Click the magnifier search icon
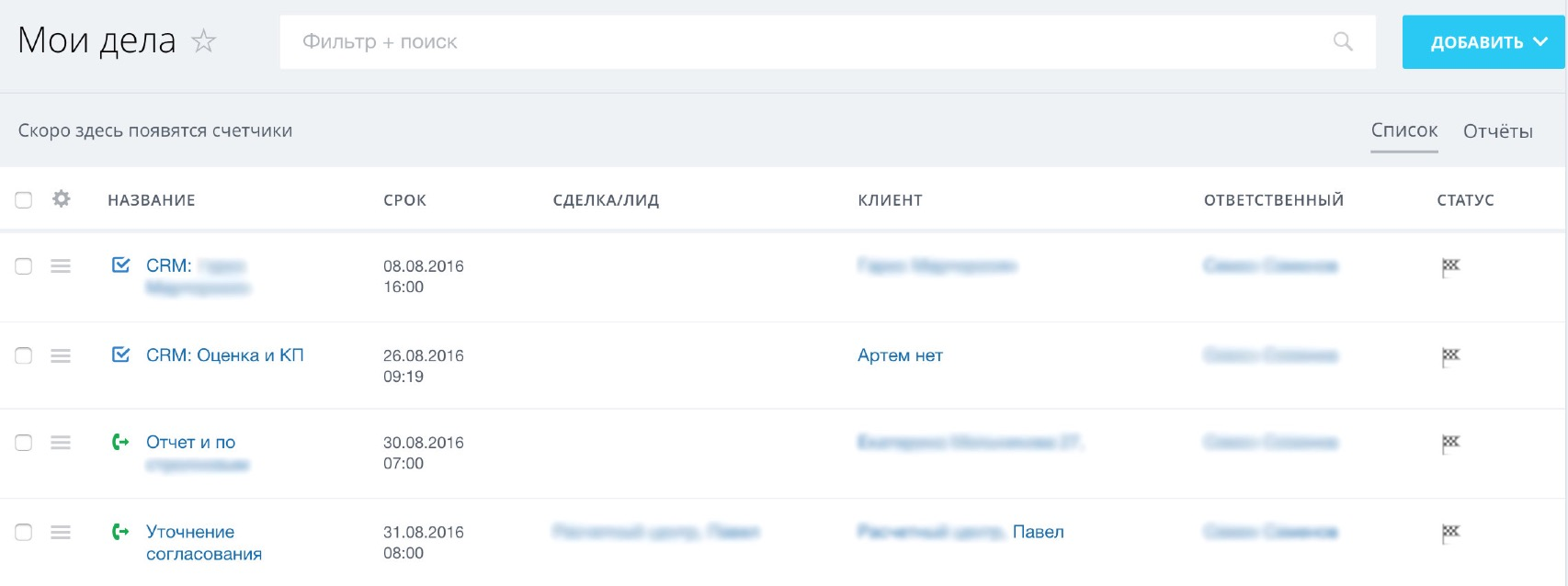The image size is (1568, 586). [1343, 41]
